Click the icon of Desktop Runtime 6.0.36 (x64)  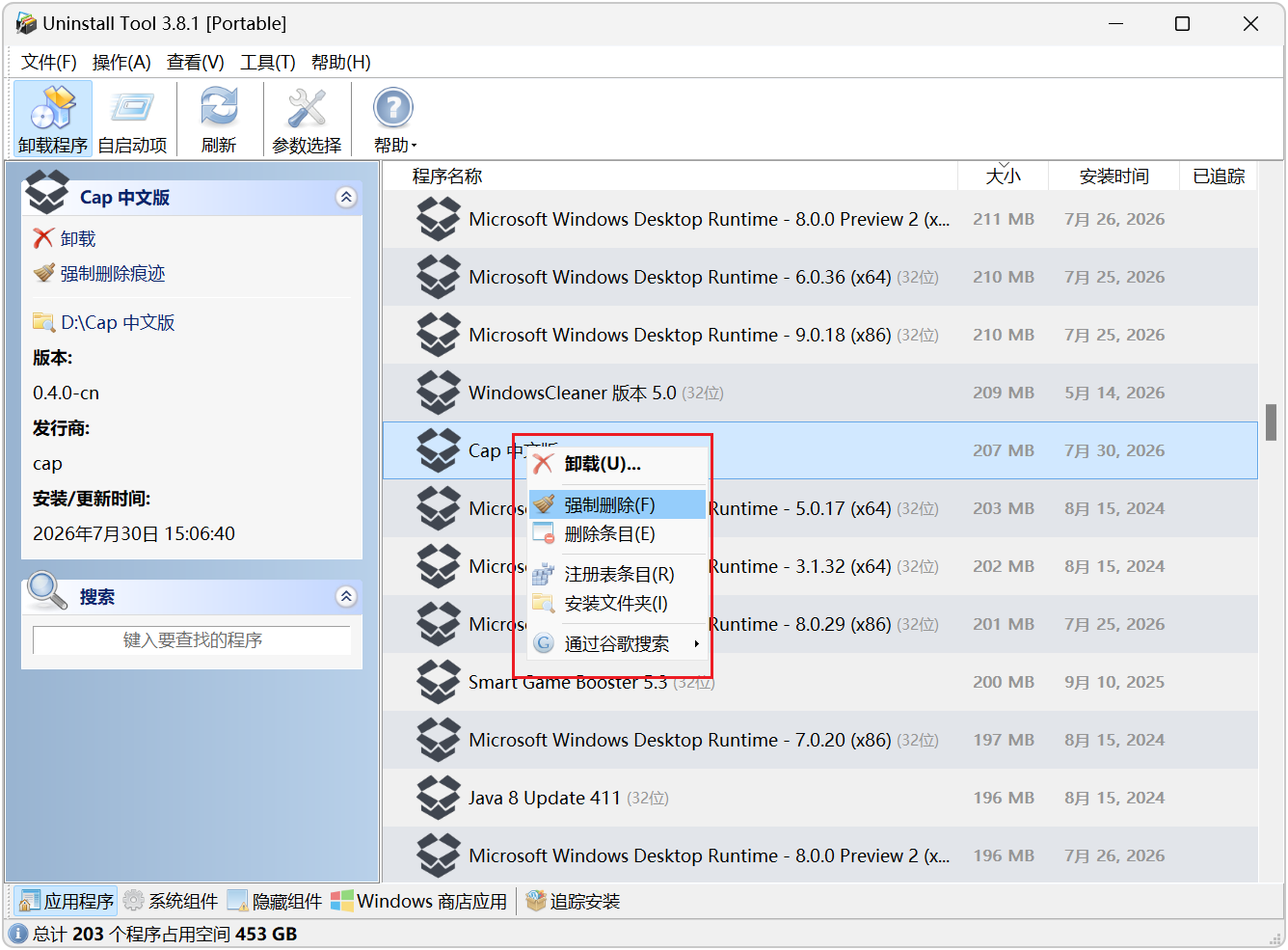point(439,277)
